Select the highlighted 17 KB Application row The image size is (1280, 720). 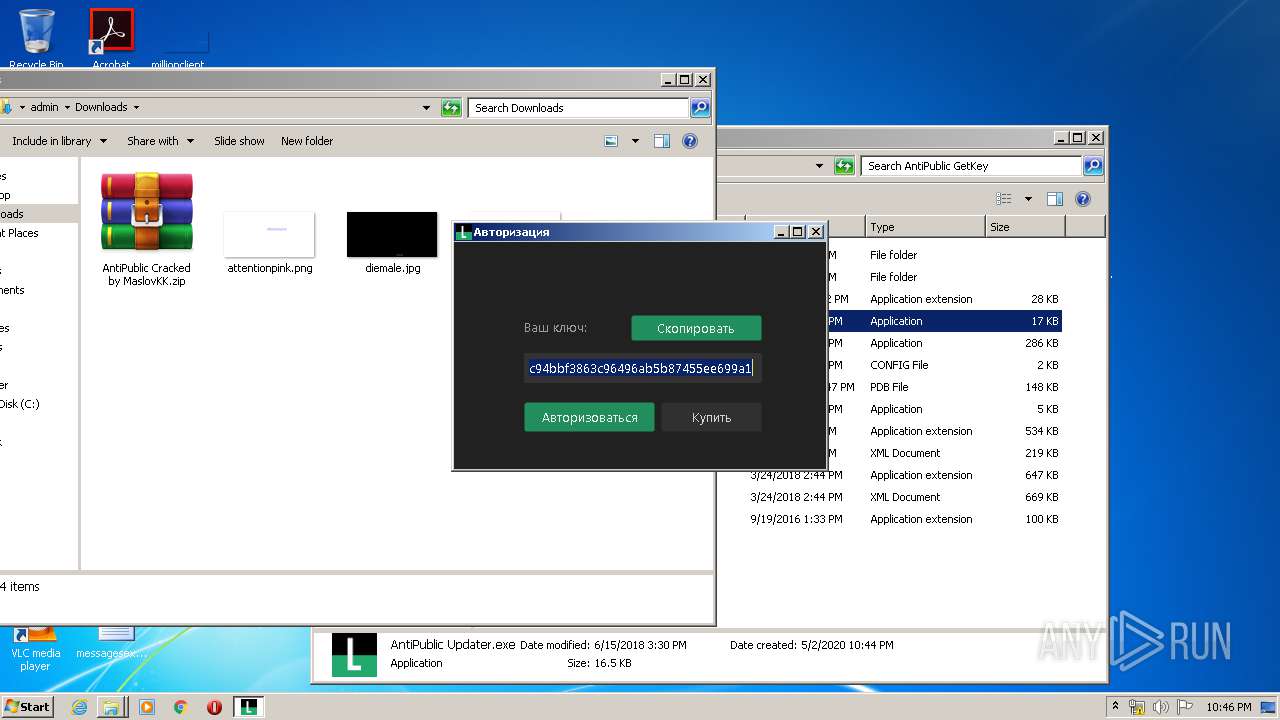[944, 321]
